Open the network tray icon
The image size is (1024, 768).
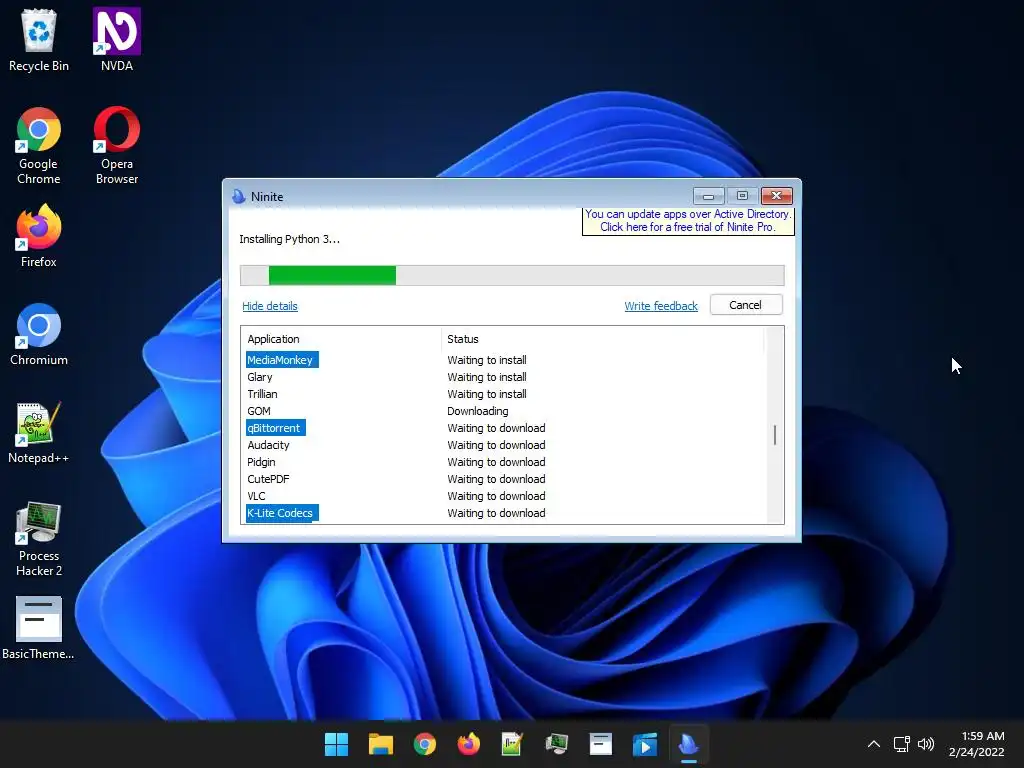click(902, 744)
